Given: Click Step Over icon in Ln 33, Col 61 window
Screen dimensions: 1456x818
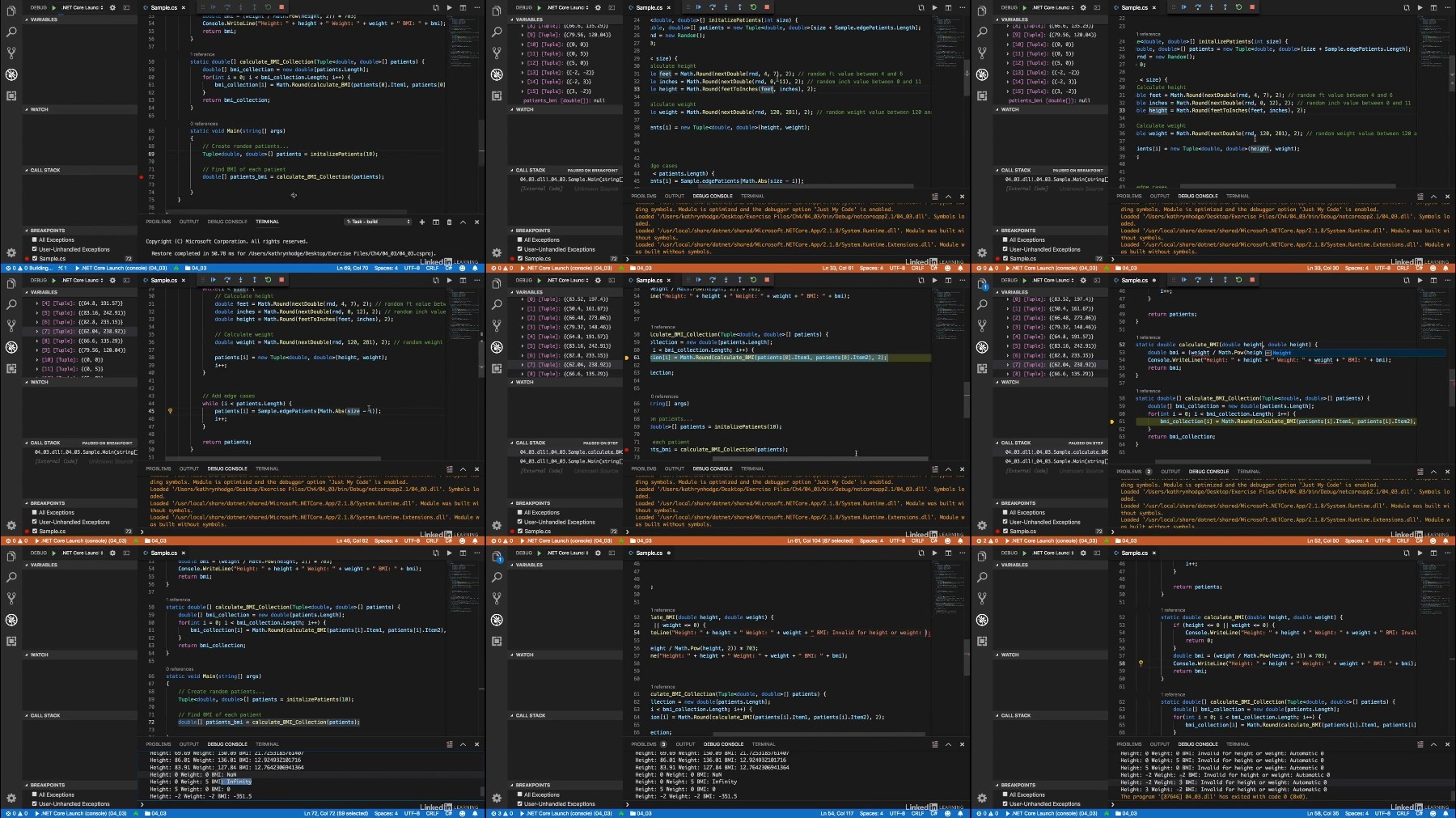Looking at the screenshot, I should 712,7.
